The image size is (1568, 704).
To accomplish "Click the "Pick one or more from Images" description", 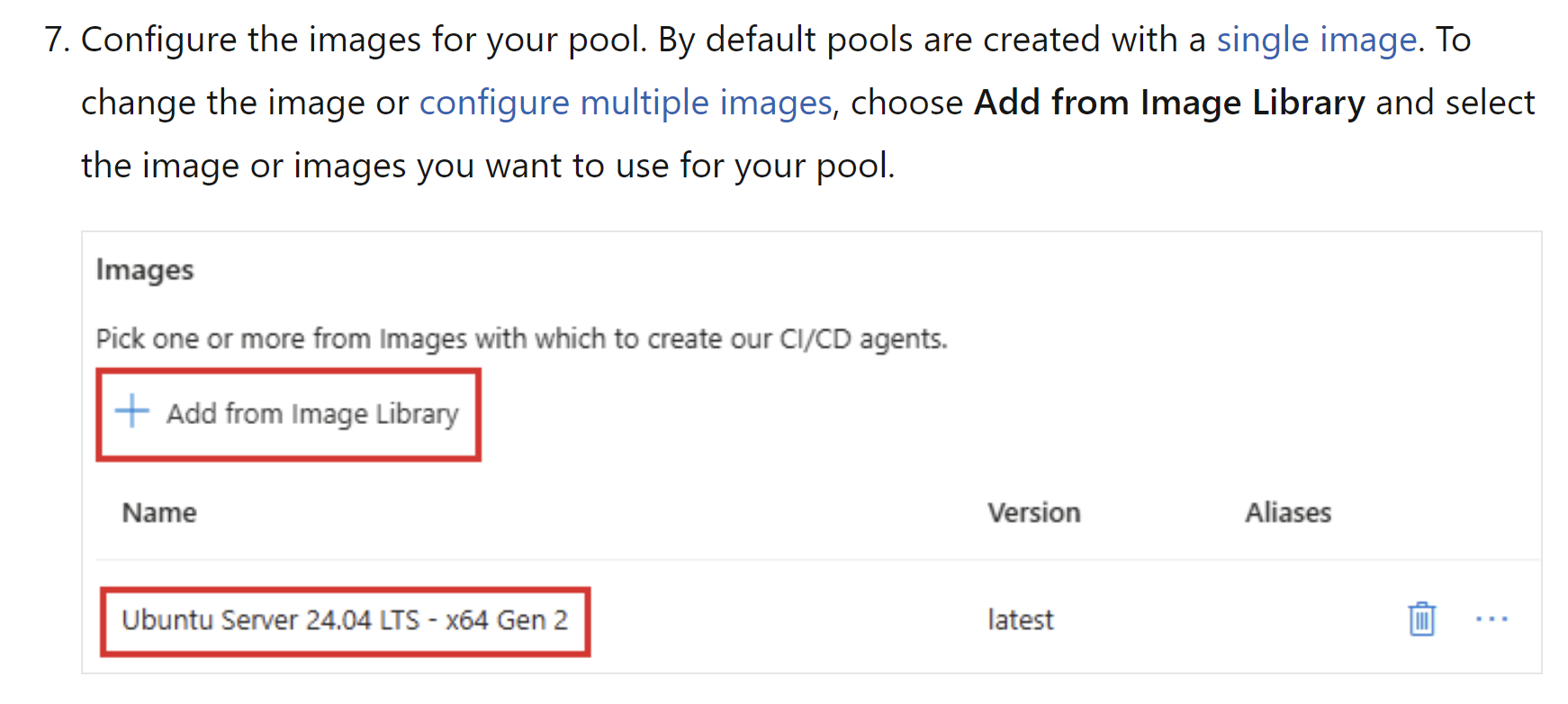I will [522, 339].
